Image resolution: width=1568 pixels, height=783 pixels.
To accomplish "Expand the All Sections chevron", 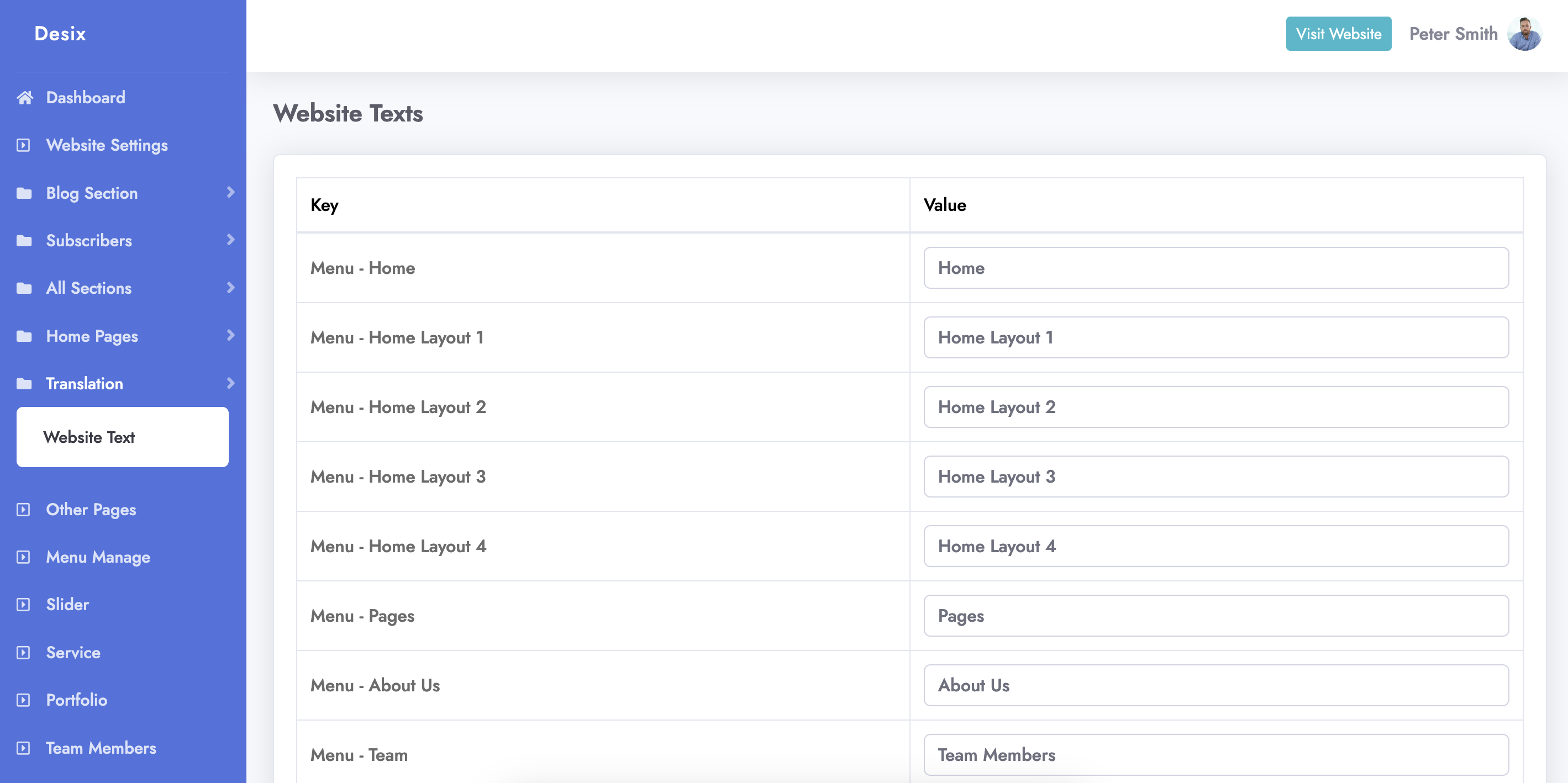I will pyautogui.click(x=230, y=287).
